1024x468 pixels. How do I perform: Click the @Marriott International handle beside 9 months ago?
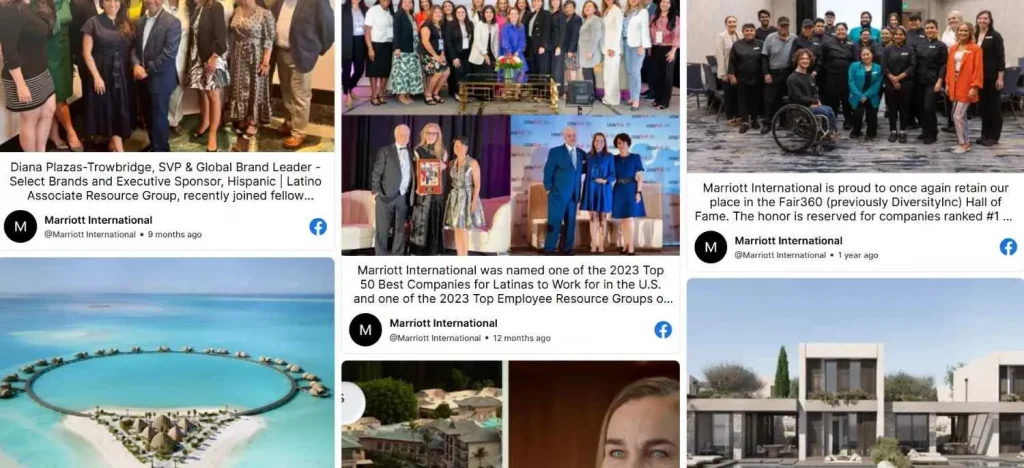pyautogui.click(x=90, y=234)
